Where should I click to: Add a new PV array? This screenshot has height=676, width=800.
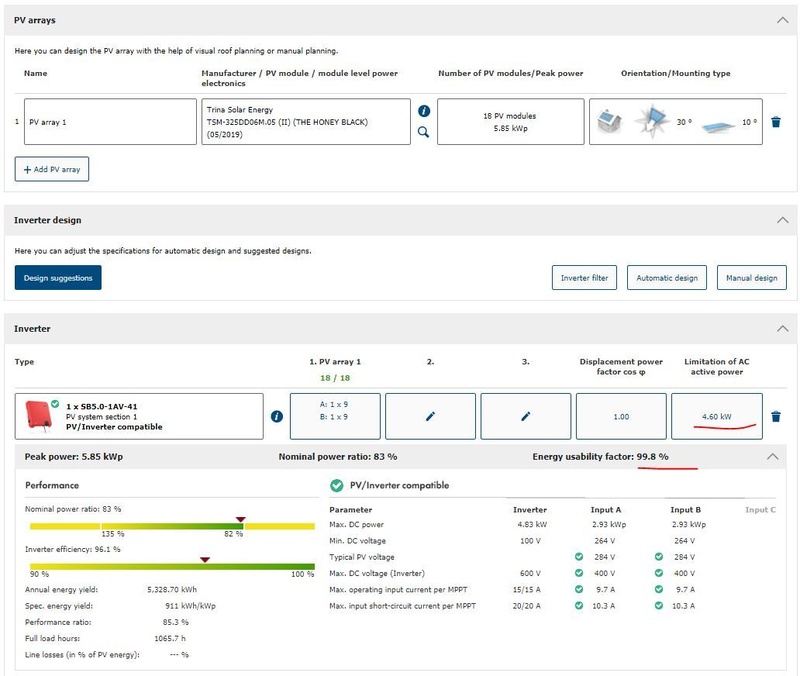(x=52, y=169)
